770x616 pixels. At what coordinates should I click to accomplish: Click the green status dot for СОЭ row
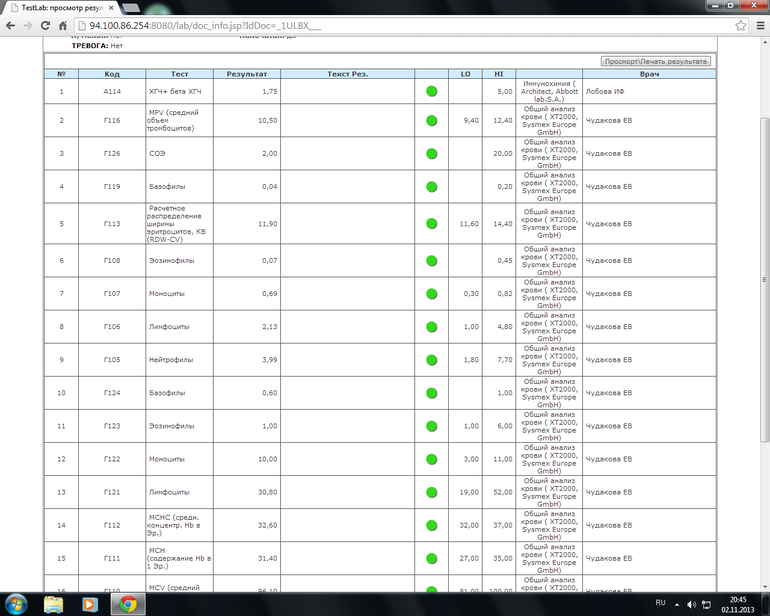[432, 154]
